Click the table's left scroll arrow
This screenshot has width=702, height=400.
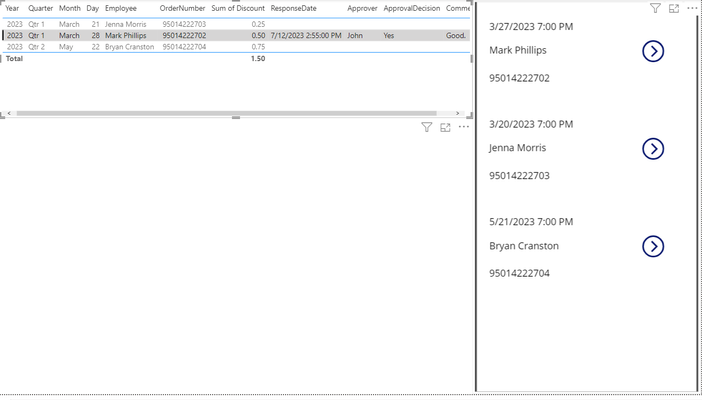9,113
